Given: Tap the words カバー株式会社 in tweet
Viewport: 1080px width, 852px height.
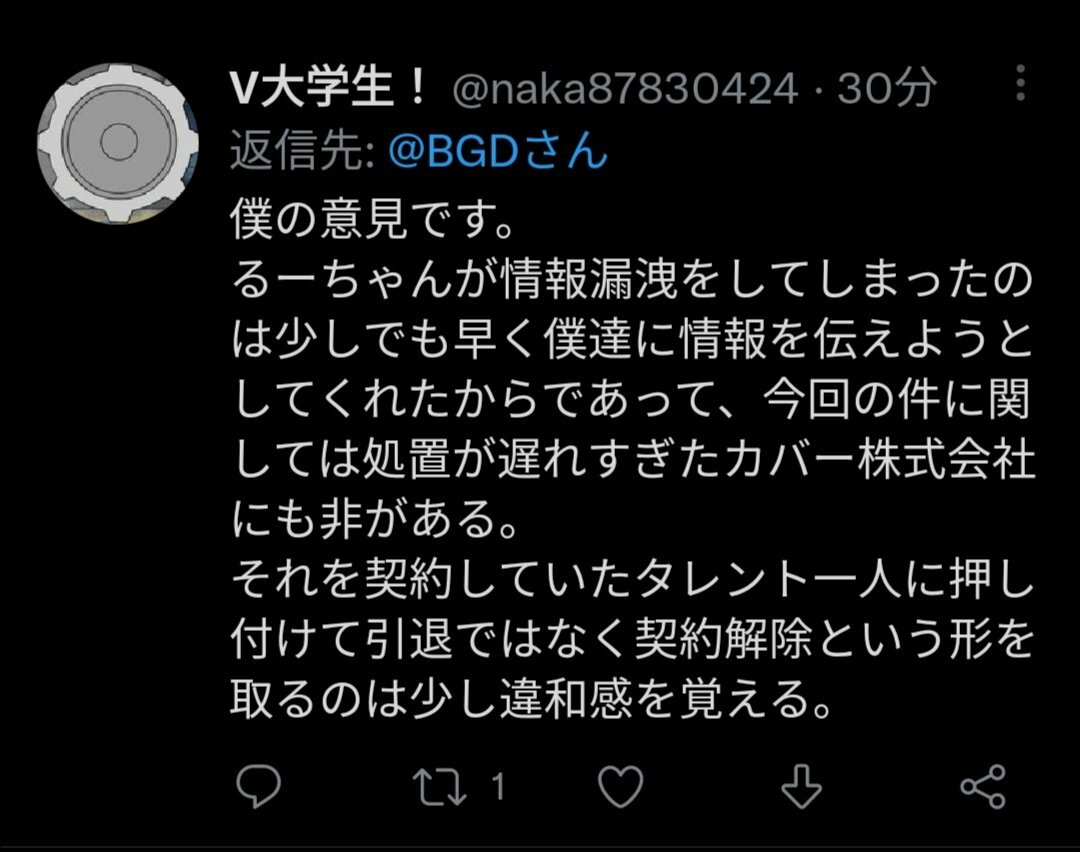Looking at the screenshot, I should pyautogui.click(x=880, y=459).
